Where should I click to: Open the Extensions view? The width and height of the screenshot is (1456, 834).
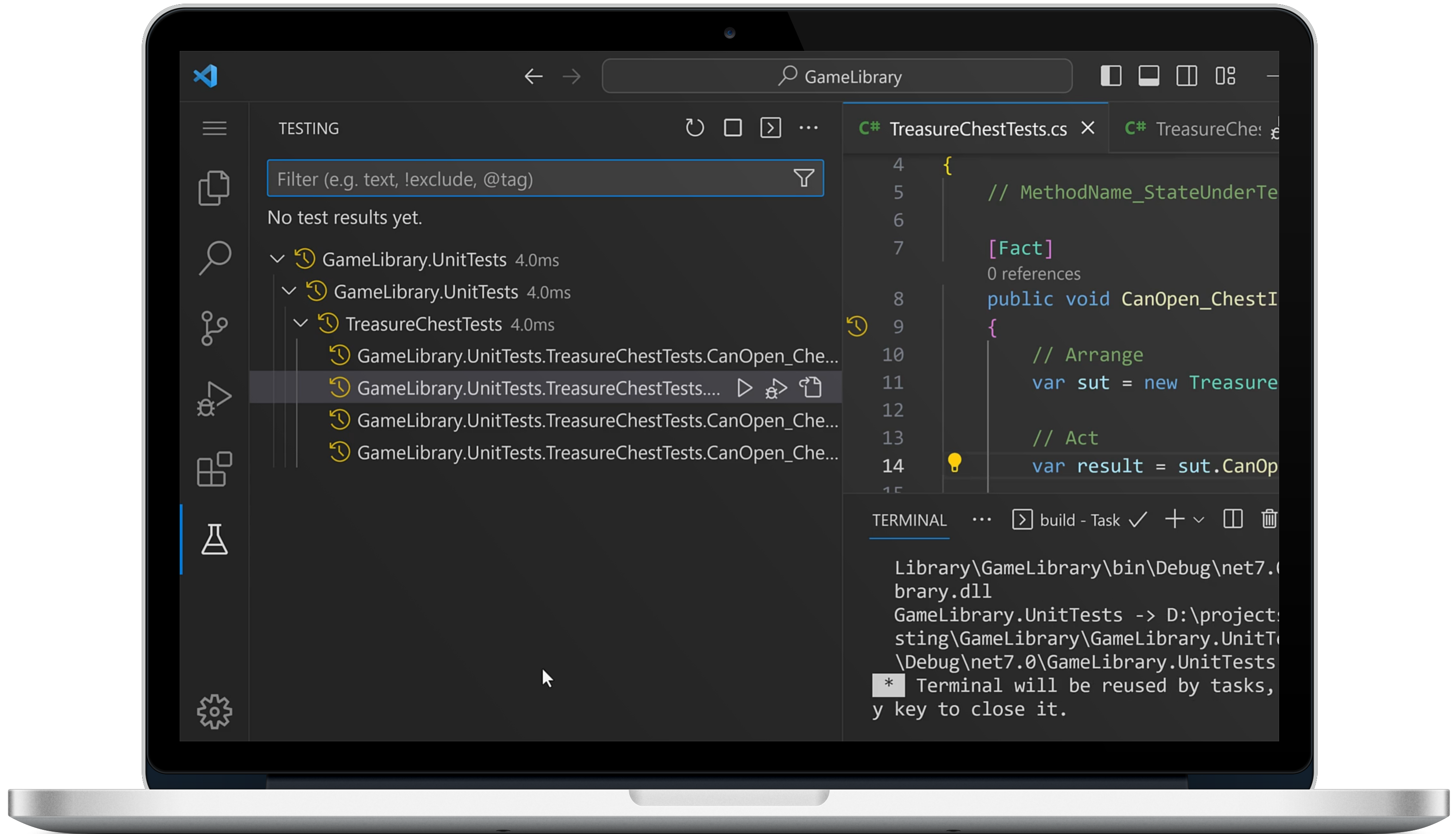[x=214, y=469]
